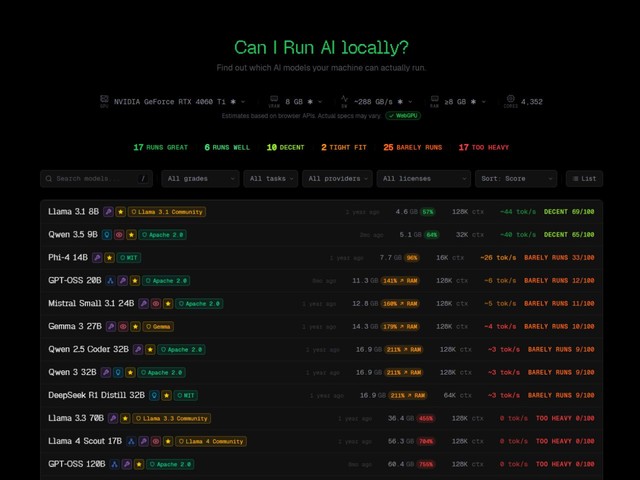Click the Llama 3.1 Community license tag
Screen dimensions: 640x480
coord(167,212)
